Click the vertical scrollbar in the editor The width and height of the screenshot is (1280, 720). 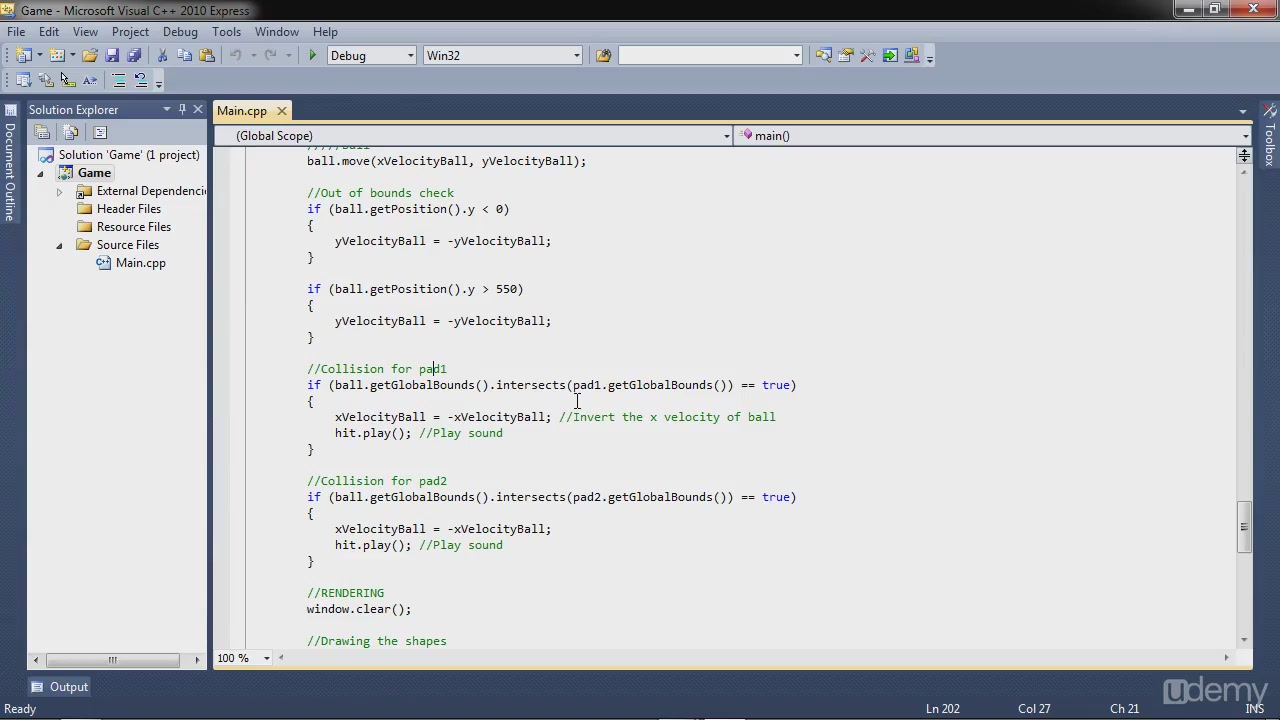click(x=1245, y=525)
